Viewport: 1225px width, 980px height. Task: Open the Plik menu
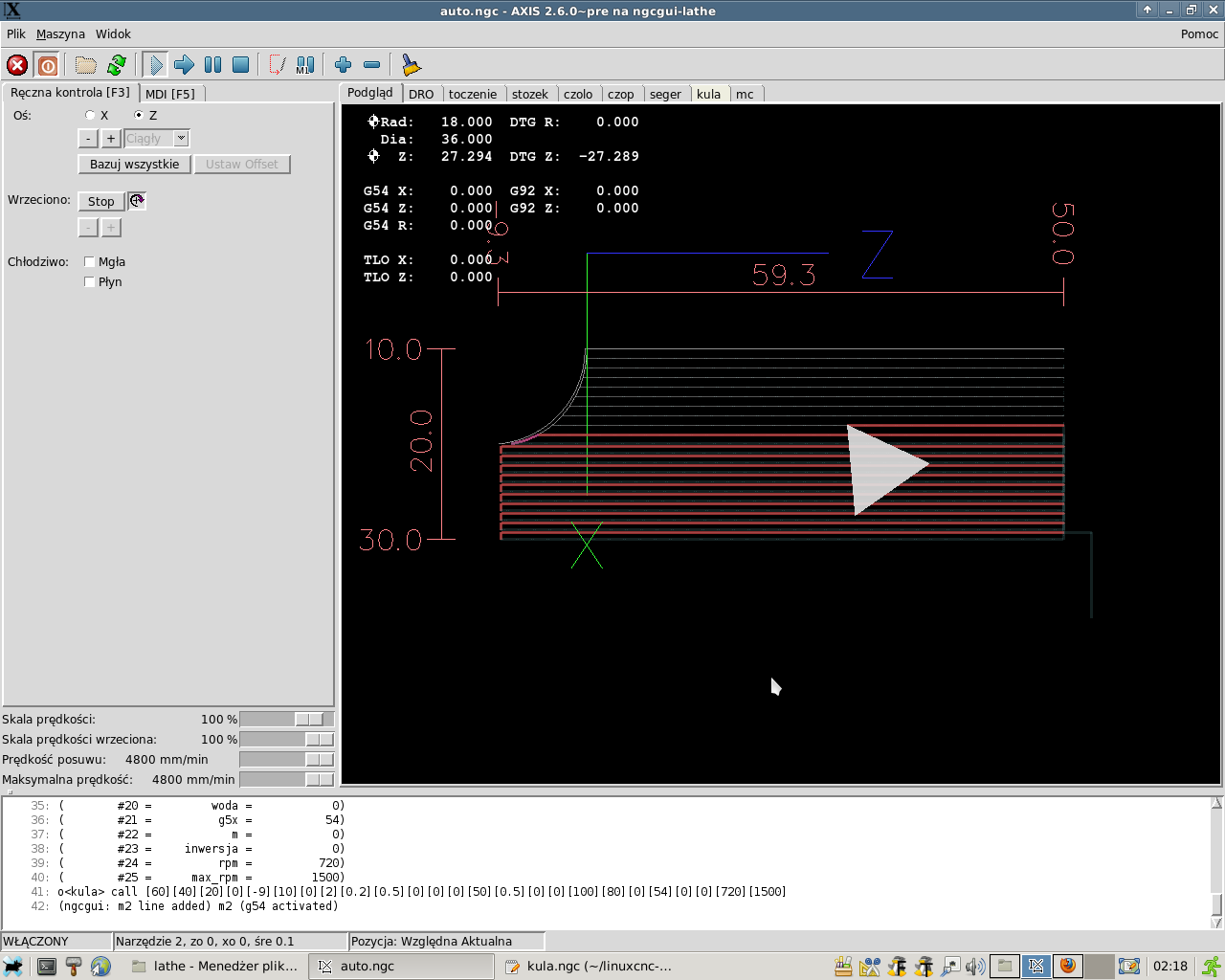[16, 33]
